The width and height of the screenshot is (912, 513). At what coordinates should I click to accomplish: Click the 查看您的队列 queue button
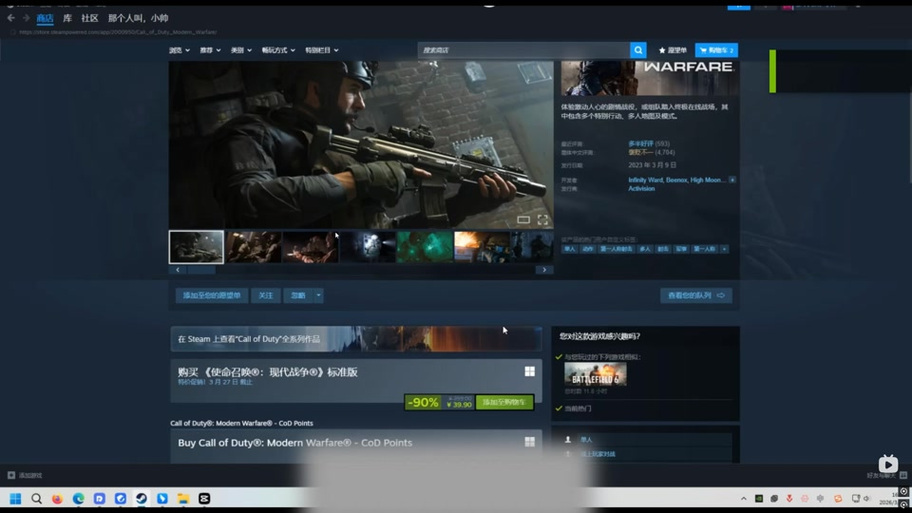(696, 295)
